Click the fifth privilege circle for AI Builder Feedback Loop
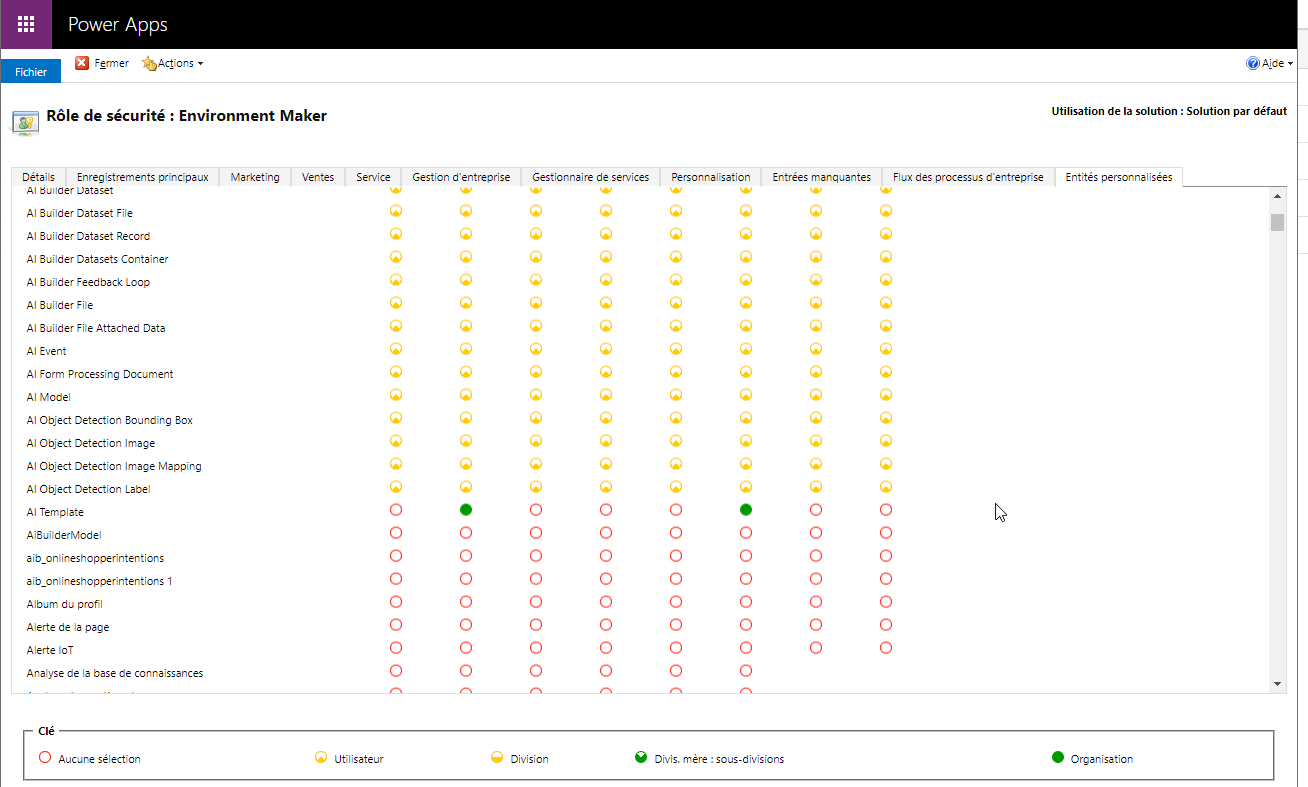1308x787 pixels. click(x=676, y=280)
